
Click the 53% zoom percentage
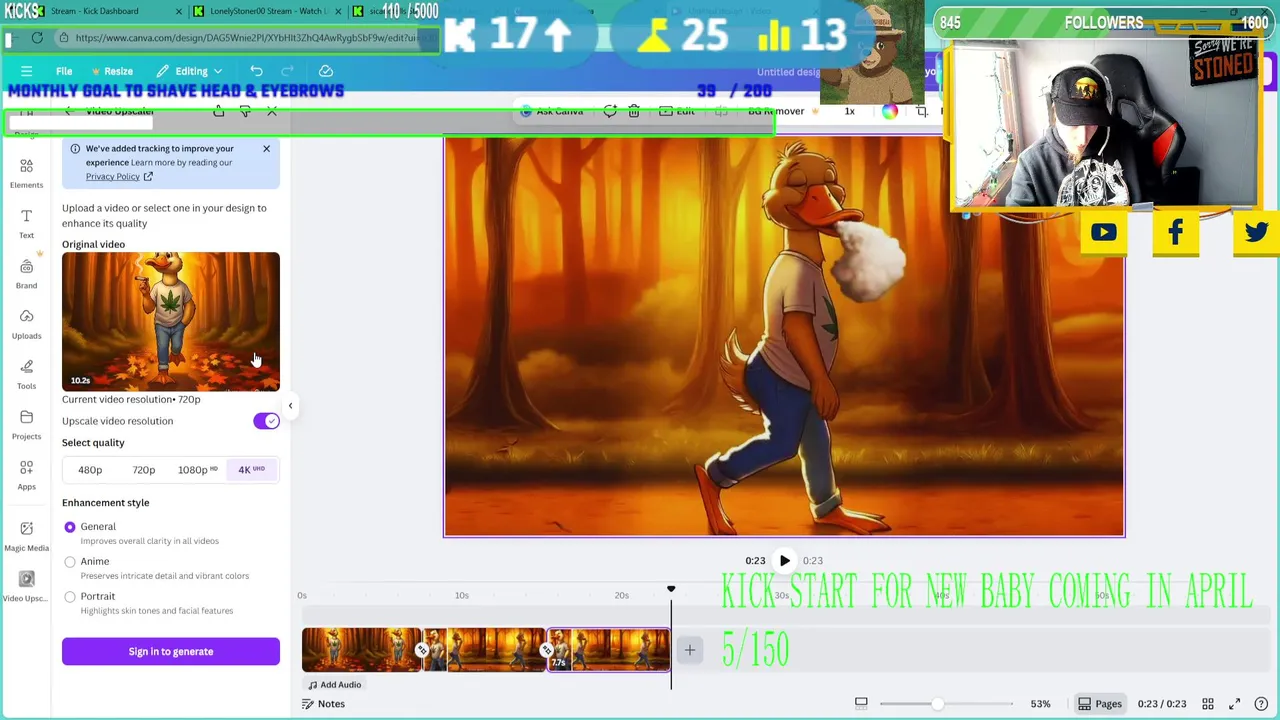click(1040, 704)
